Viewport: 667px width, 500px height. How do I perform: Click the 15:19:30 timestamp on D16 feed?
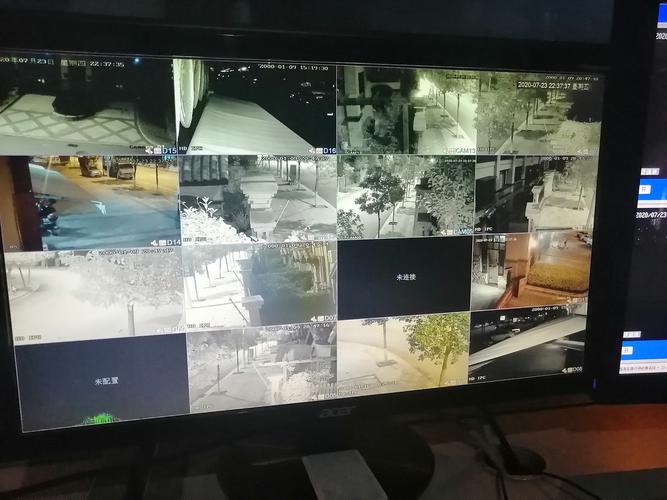tap(312, 68)
